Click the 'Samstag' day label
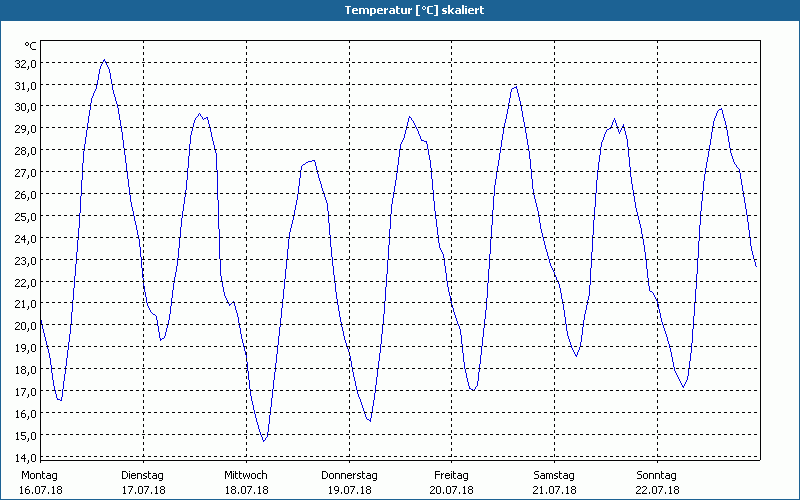Image resolution: width=800 pixels, height=500 pixels. [554, 475]
